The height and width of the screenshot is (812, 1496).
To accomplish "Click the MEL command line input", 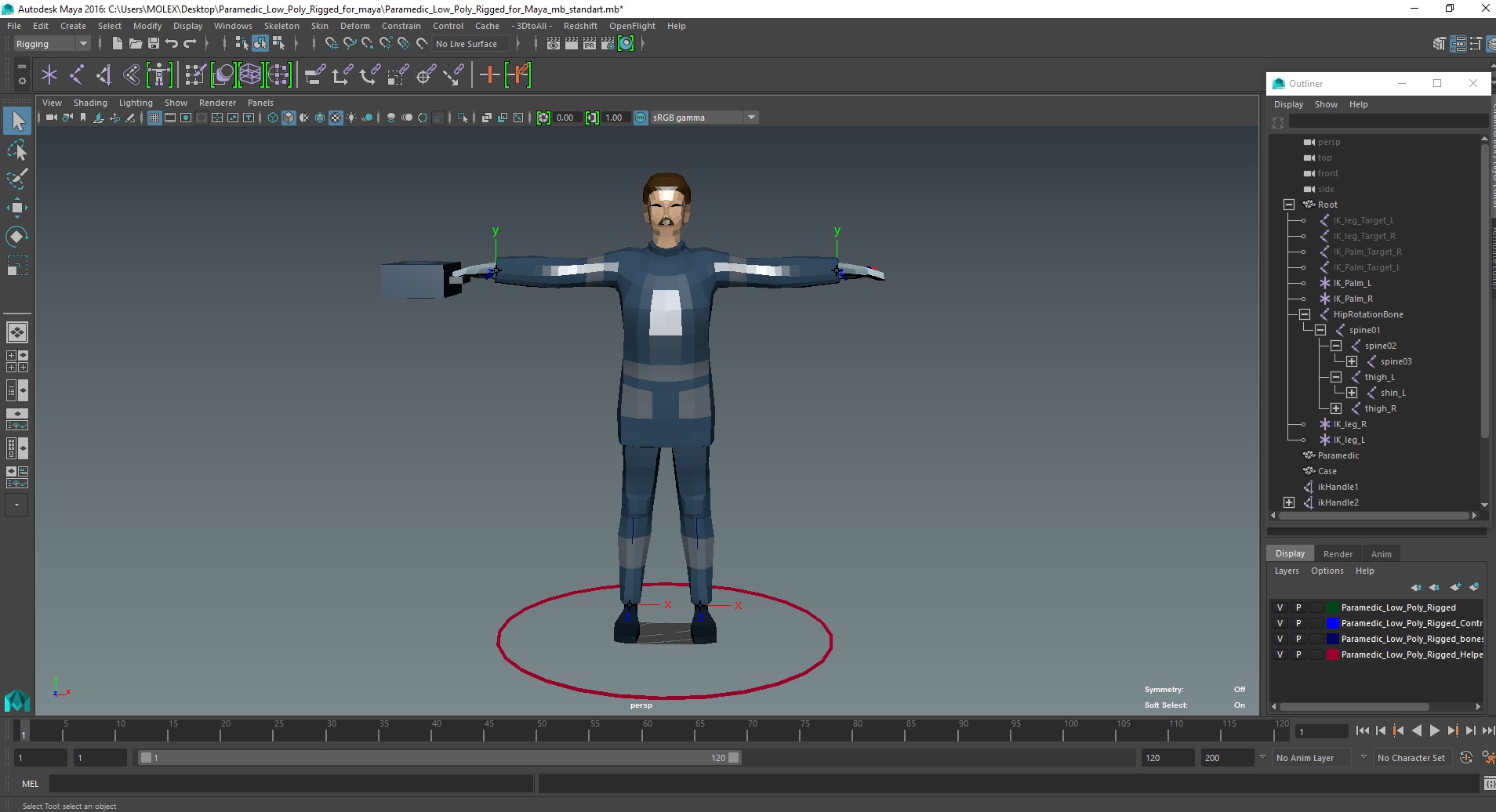I will pos(291,783).
